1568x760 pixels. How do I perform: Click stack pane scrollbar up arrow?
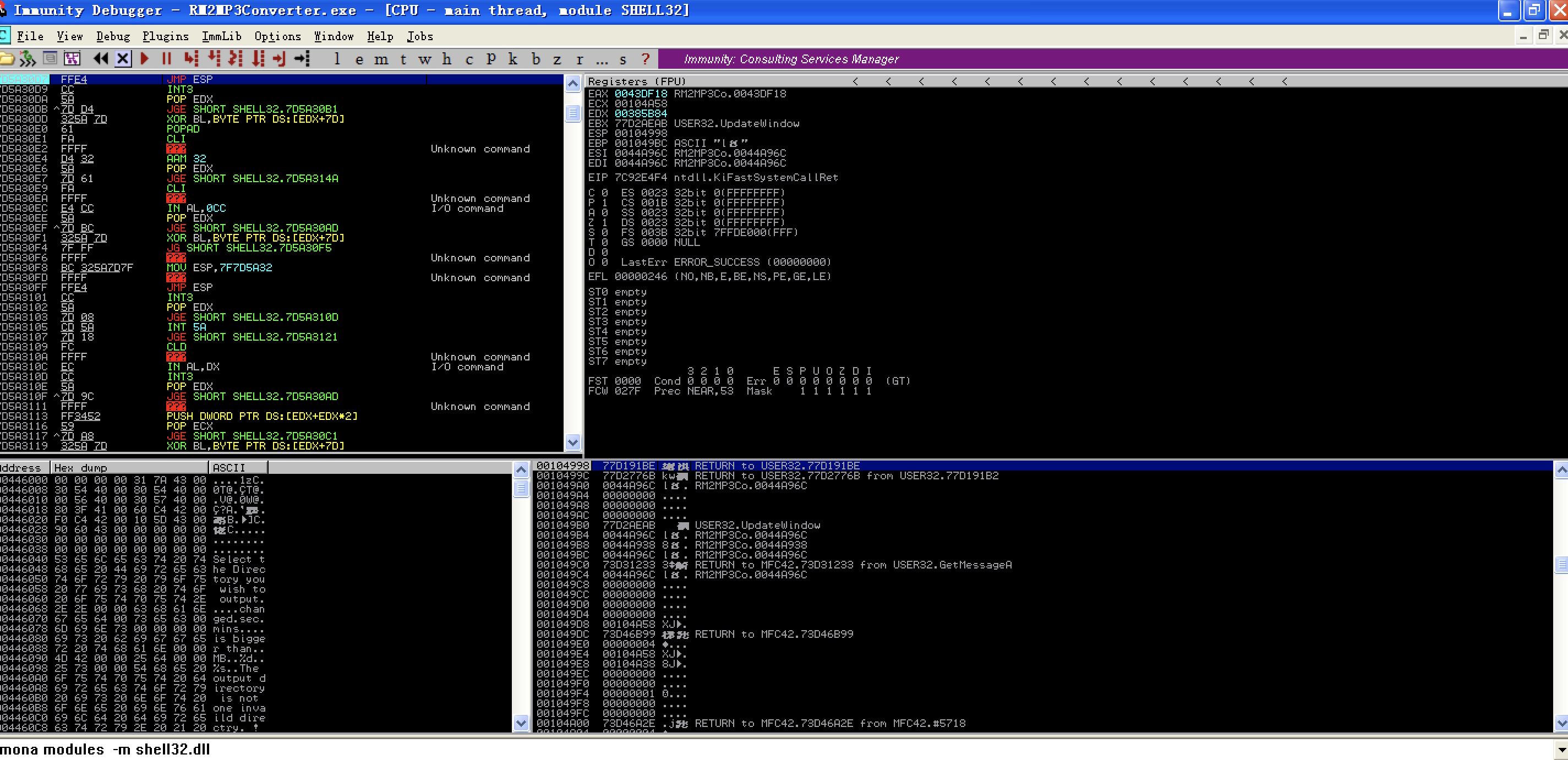click(x=1561, y=470)
